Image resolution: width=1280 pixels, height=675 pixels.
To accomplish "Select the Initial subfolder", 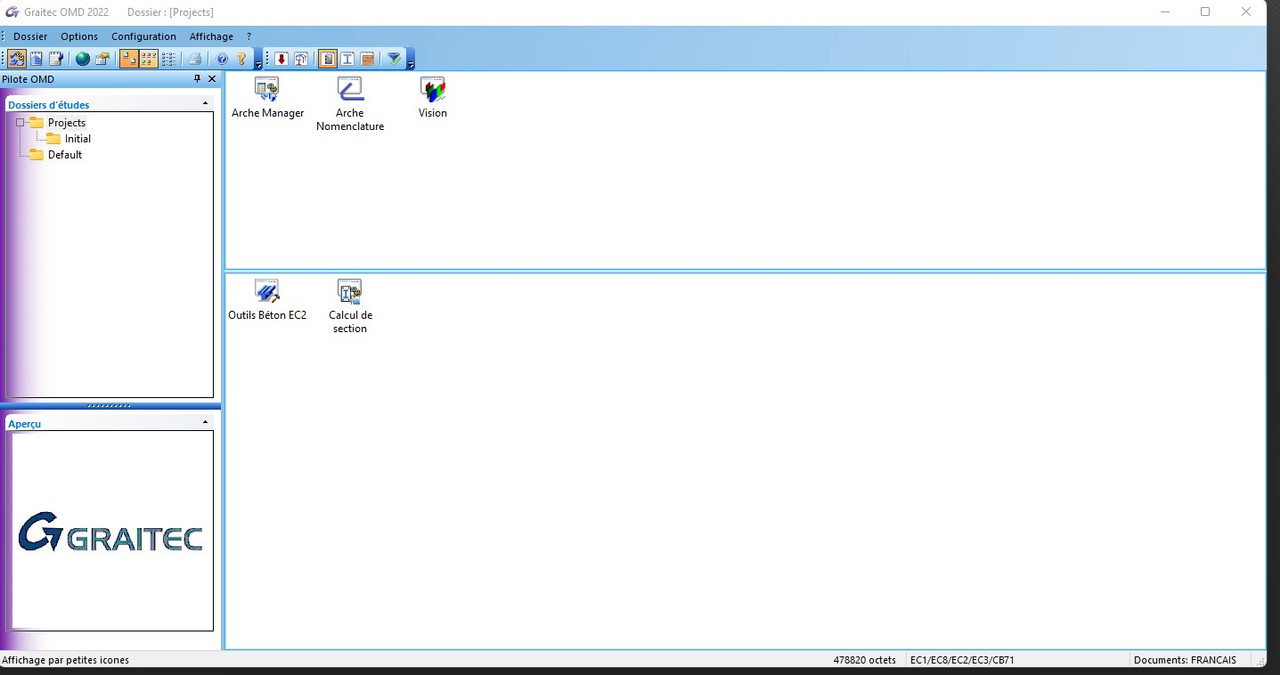I will click(x=77, y=139).
